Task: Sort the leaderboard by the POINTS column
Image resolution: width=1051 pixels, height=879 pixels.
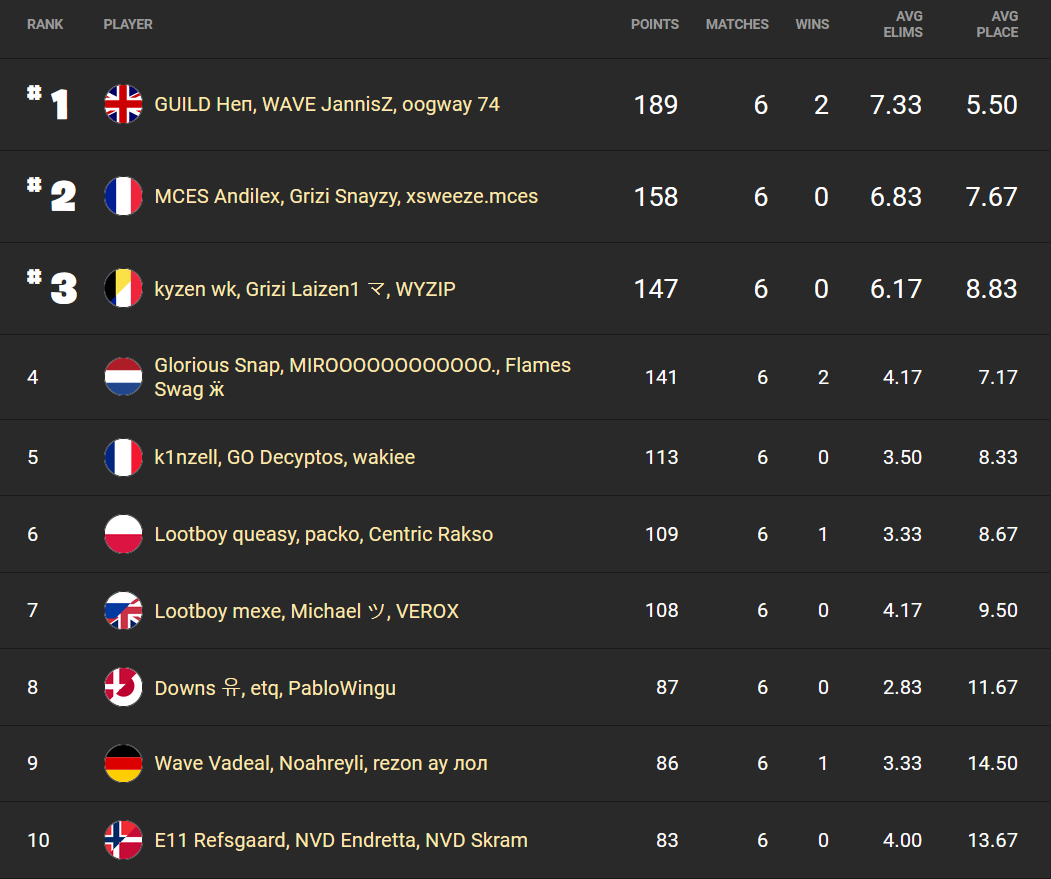Action: pos(655,24)
